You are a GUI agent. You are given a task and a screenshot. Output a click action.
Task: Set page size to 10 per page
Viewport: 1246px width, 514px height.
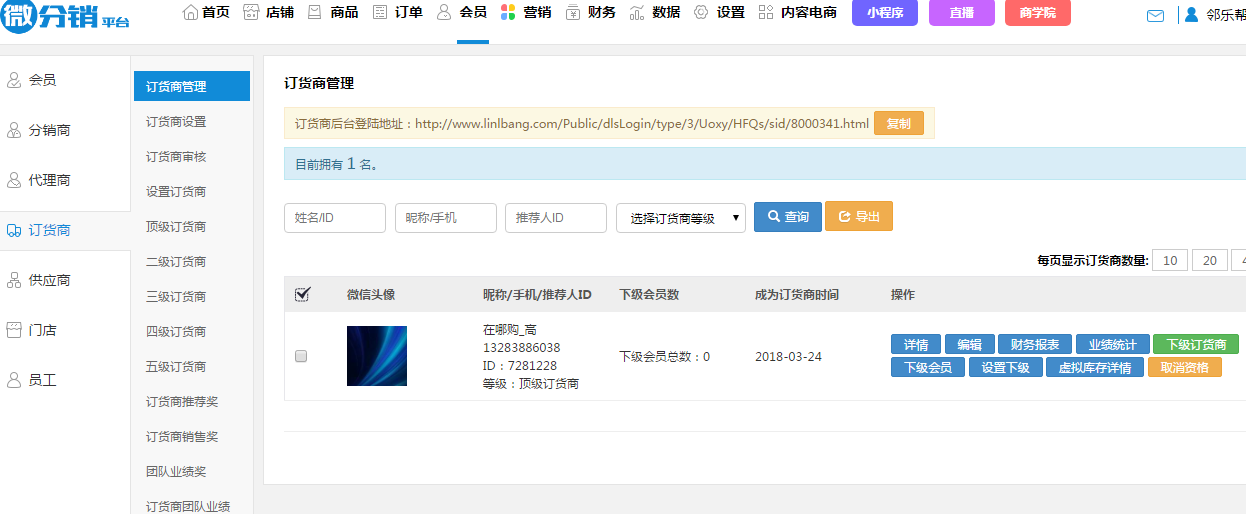click(1169, 261)
